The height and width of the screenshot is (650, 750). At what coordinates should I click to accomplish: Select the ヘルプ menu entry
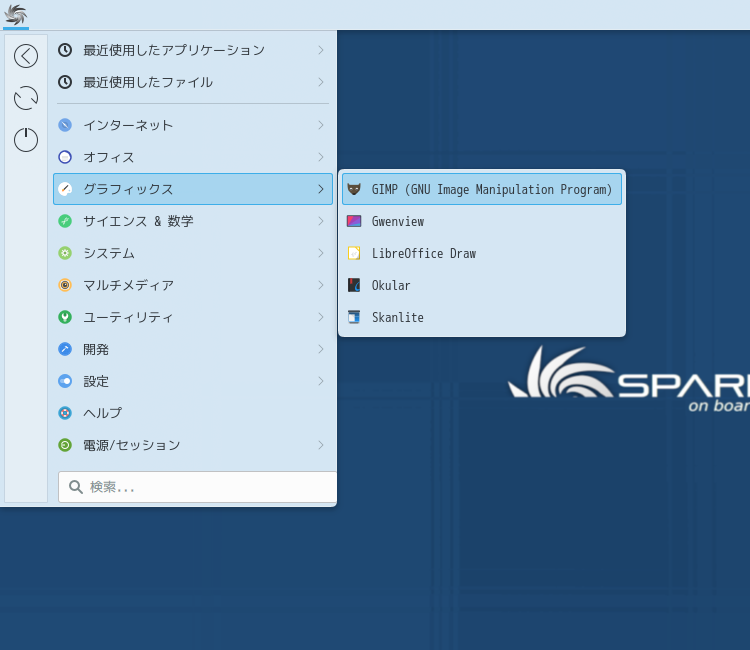click(102, 413)
